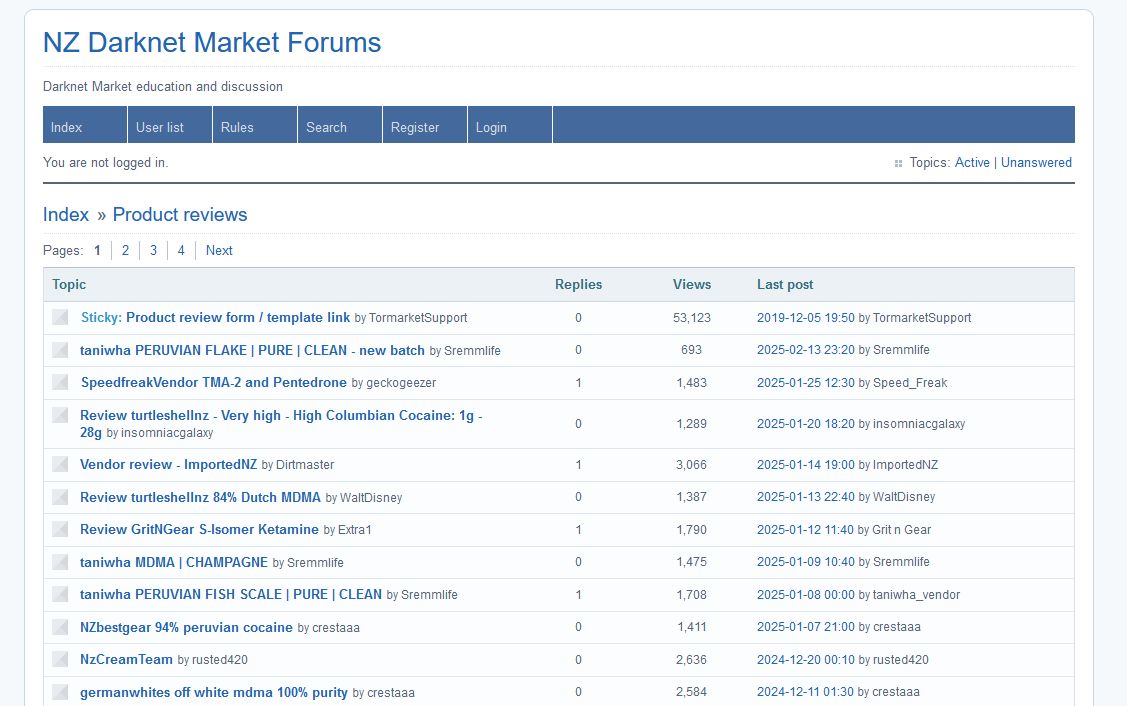Click topic icon beside Vendor review ImportedNZ
This screenshot has height=706, width=1127.
[x=60, y=464]
